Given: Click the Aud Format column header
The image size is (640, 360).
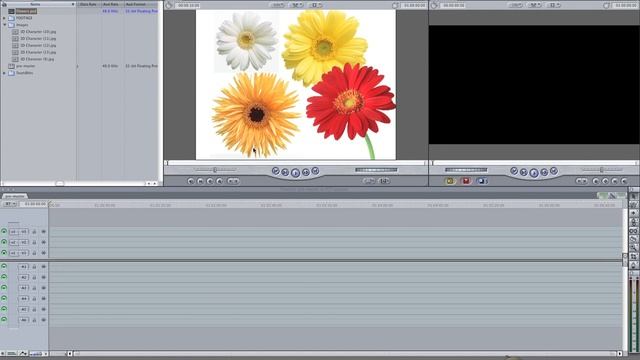Looking at the screenshot, I should click(x=140, y=4).
